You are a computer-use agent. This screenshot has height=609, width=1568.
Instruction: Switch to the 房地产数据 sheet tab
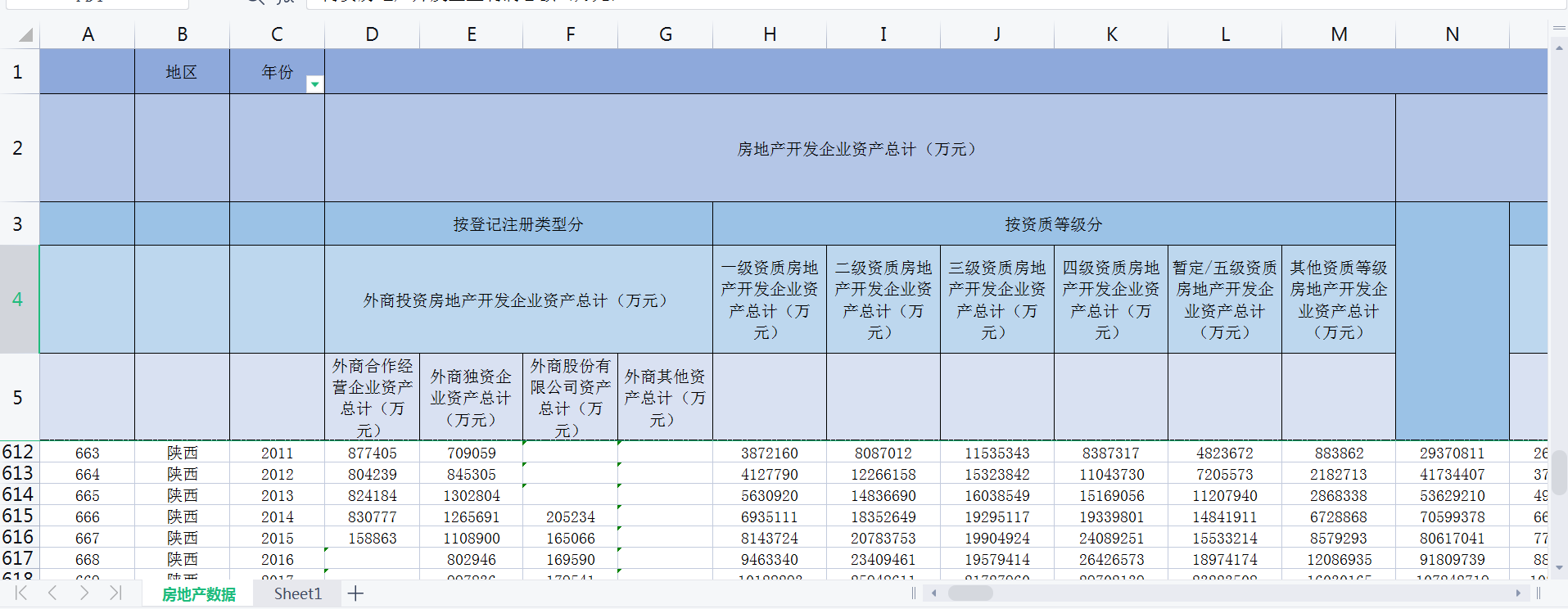click(199, 594)
